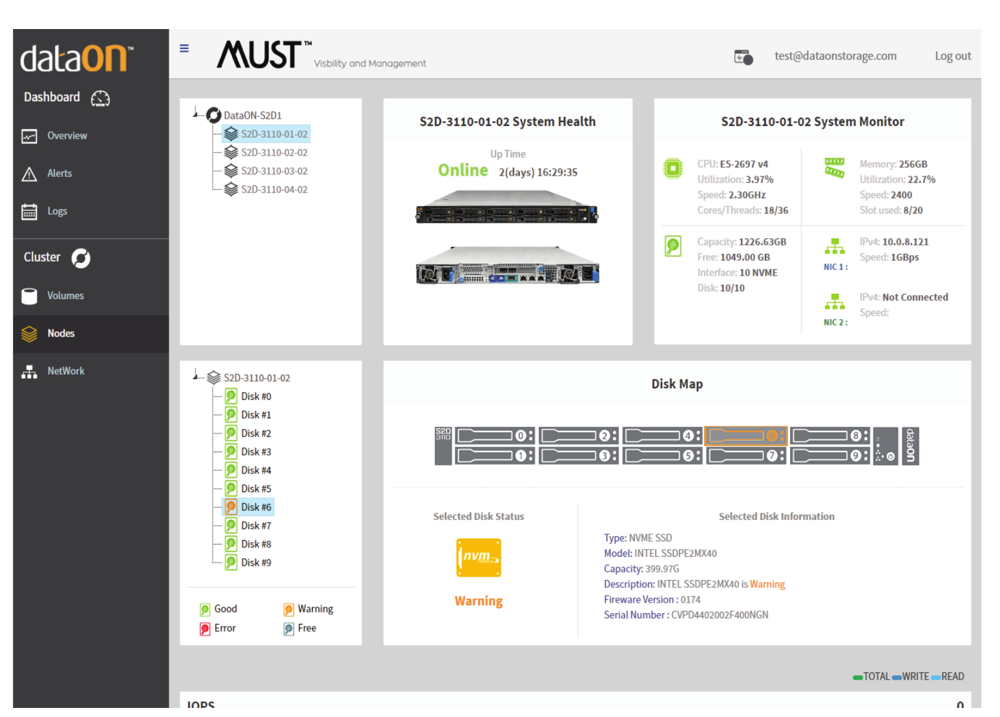Click disk slot 5 in the Disk Map
This screenshot has height=717, width=1000.
pos(662,455)
